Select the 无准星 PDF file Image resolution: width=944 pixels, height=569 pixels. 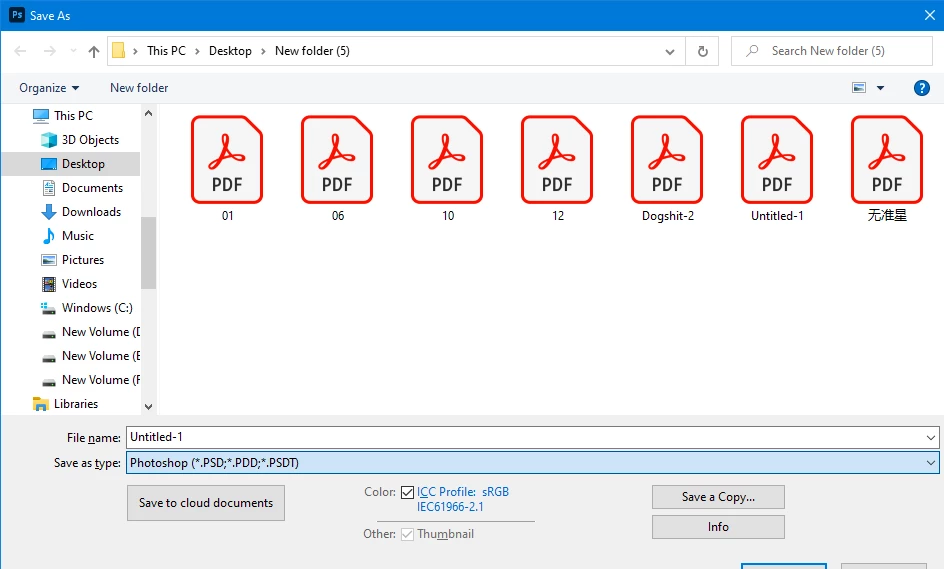(x=887, y=160)
